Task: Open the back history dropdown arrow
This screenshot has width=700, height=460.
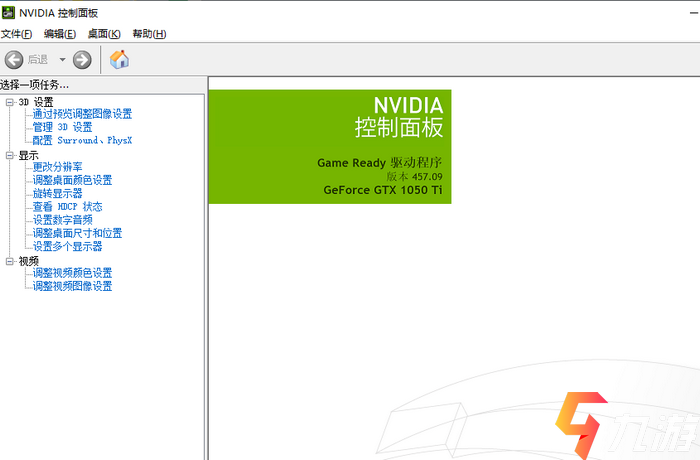Action: click(x=62, y=59)
